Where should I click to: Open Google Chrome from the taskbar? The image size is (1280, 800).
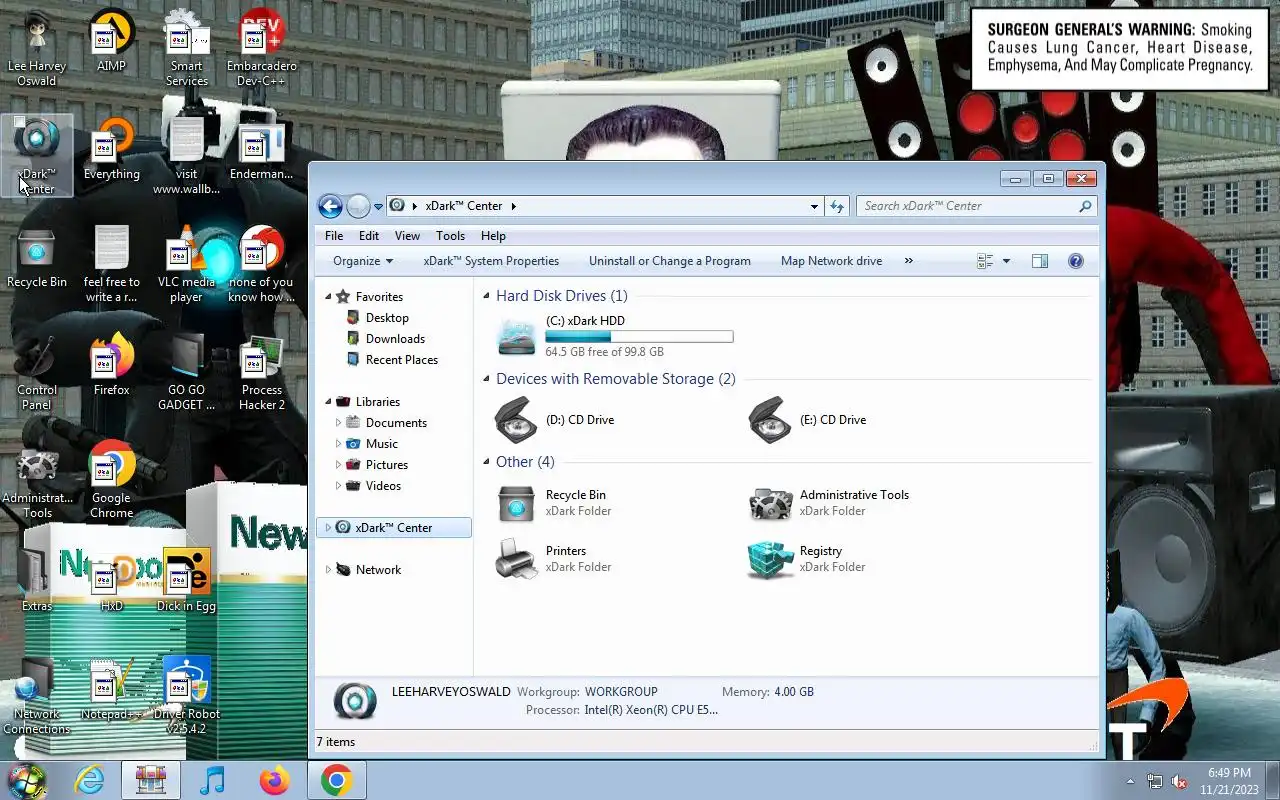click(337, 780)
